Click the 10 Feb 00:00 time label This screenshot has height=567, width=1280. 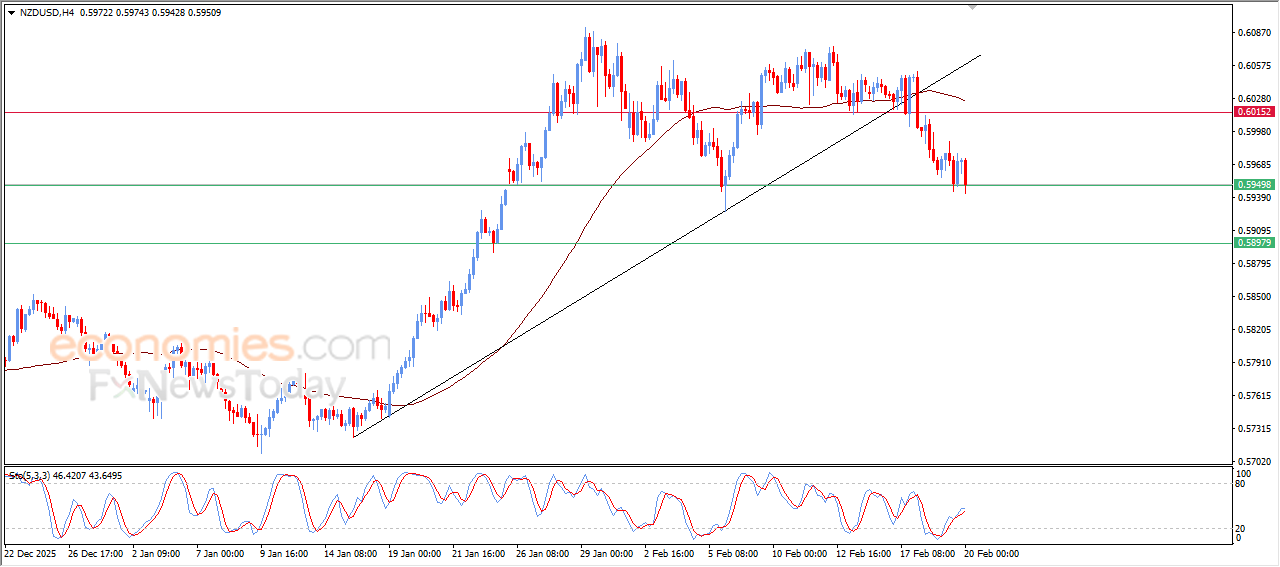pos(799,553)
